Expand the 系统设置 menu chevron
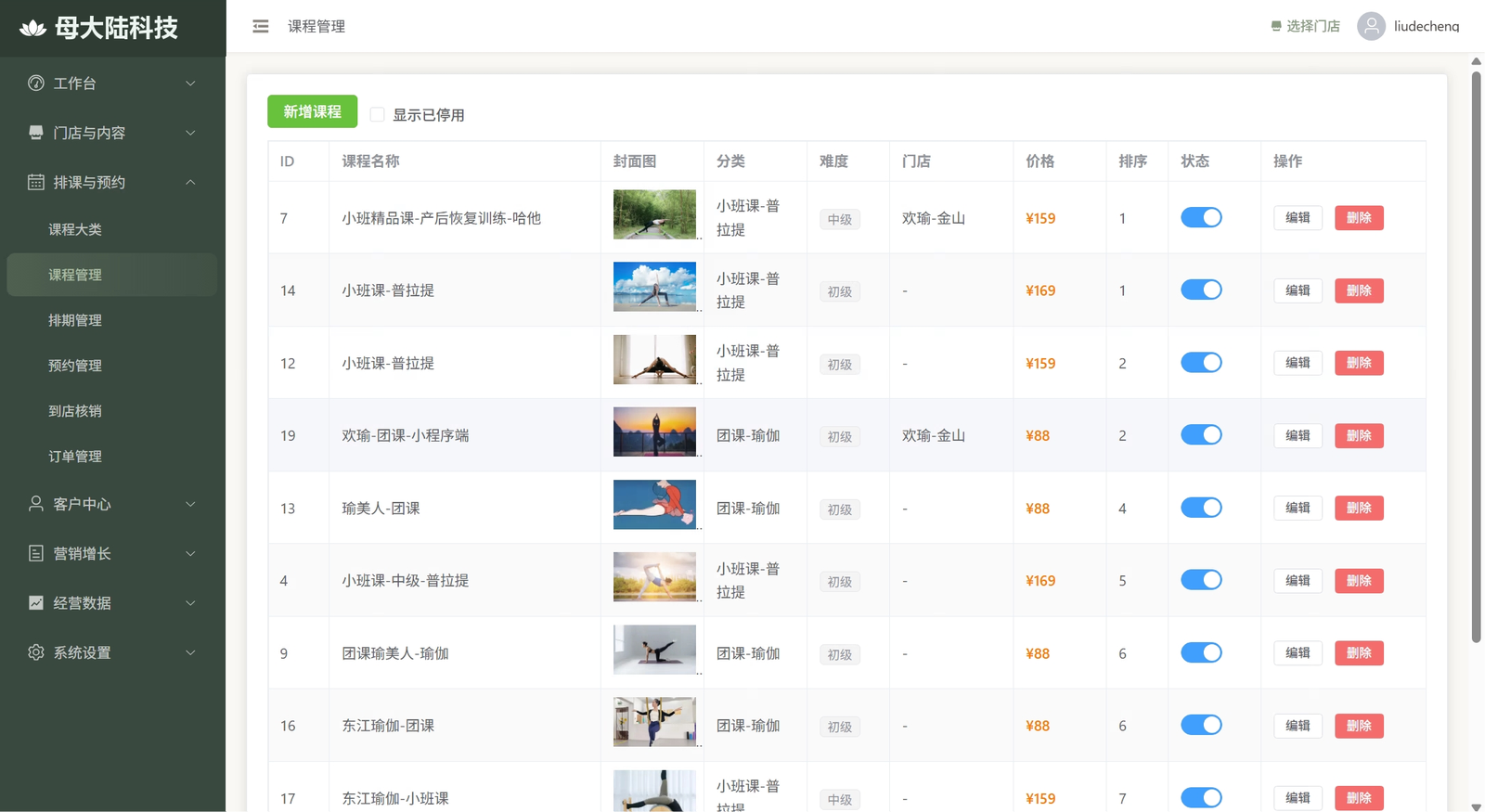1485x812 pixels. coord(190,652)
